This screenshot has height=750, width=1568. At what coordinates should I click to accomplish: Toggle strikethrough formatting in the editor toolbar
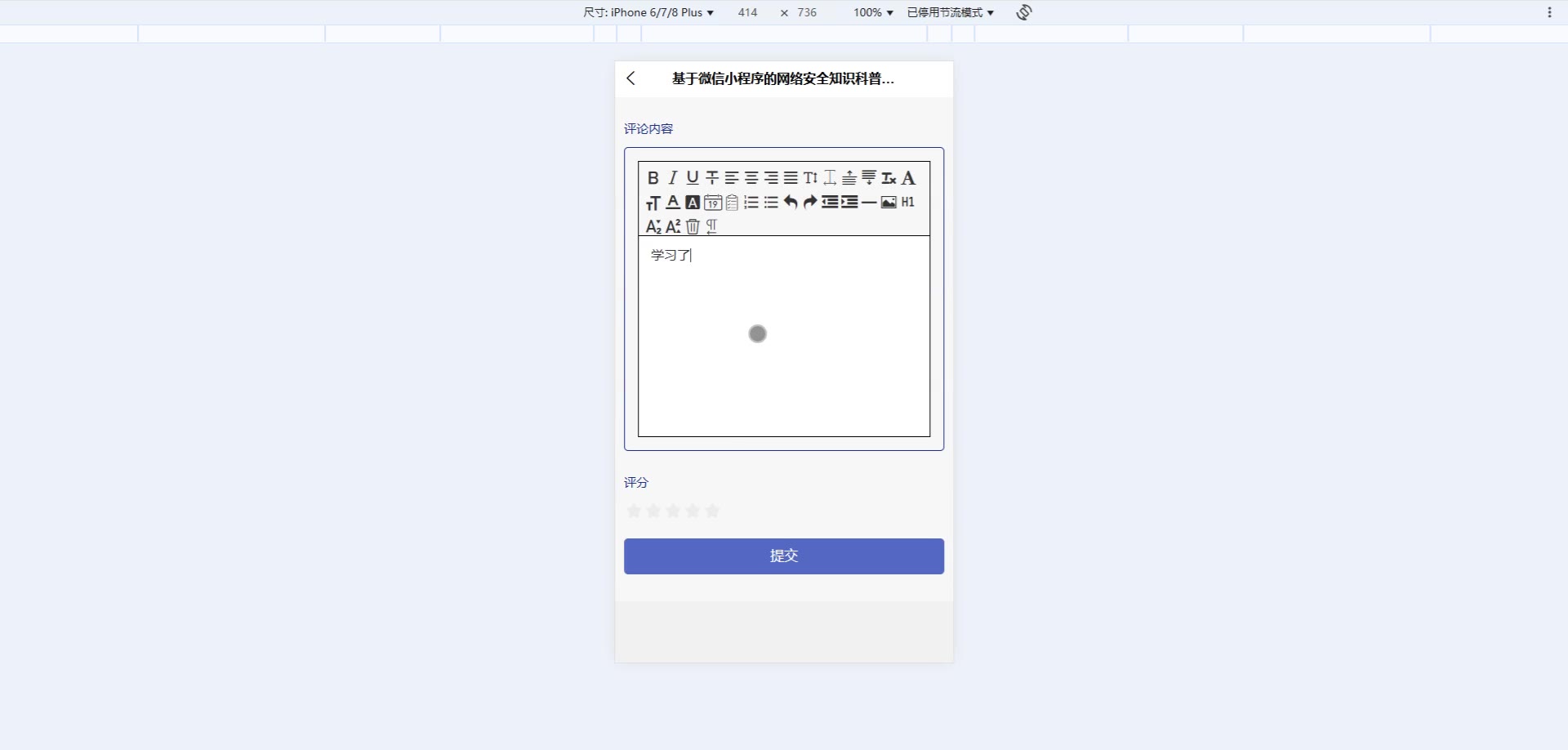[711, 177]
